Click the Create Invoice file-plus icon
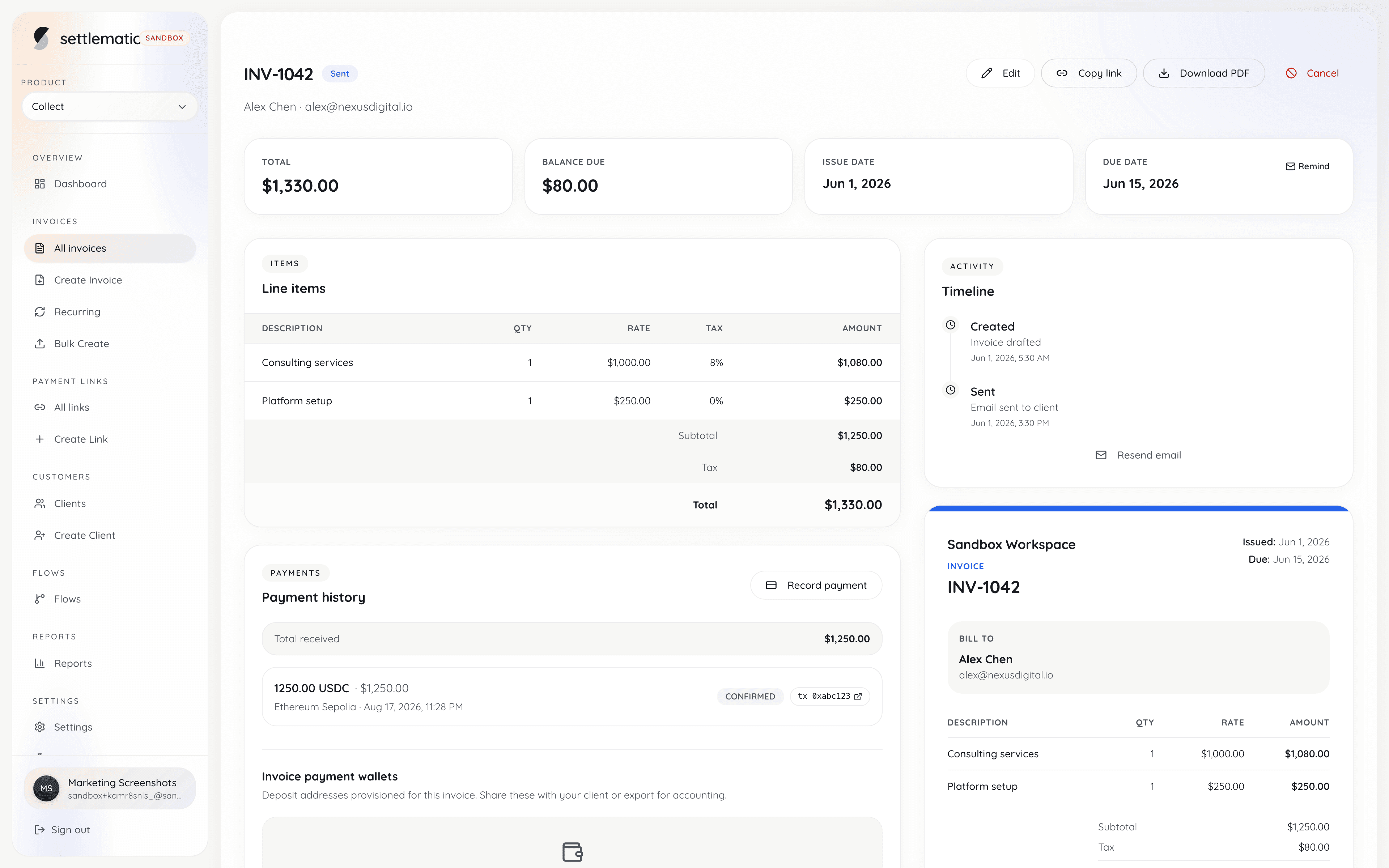 click(39, 280)
